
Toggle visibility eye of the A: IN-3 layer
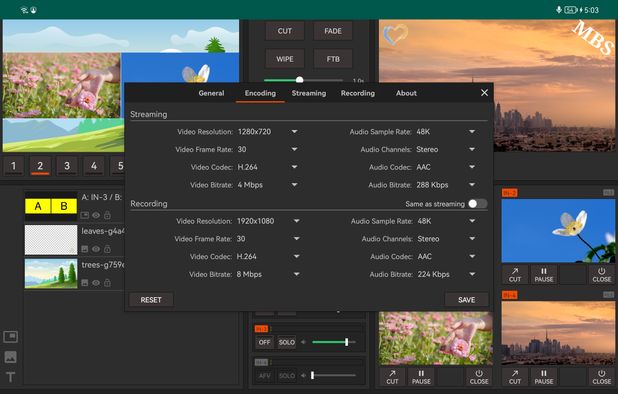pyautogui.click(x=96, y=215)
